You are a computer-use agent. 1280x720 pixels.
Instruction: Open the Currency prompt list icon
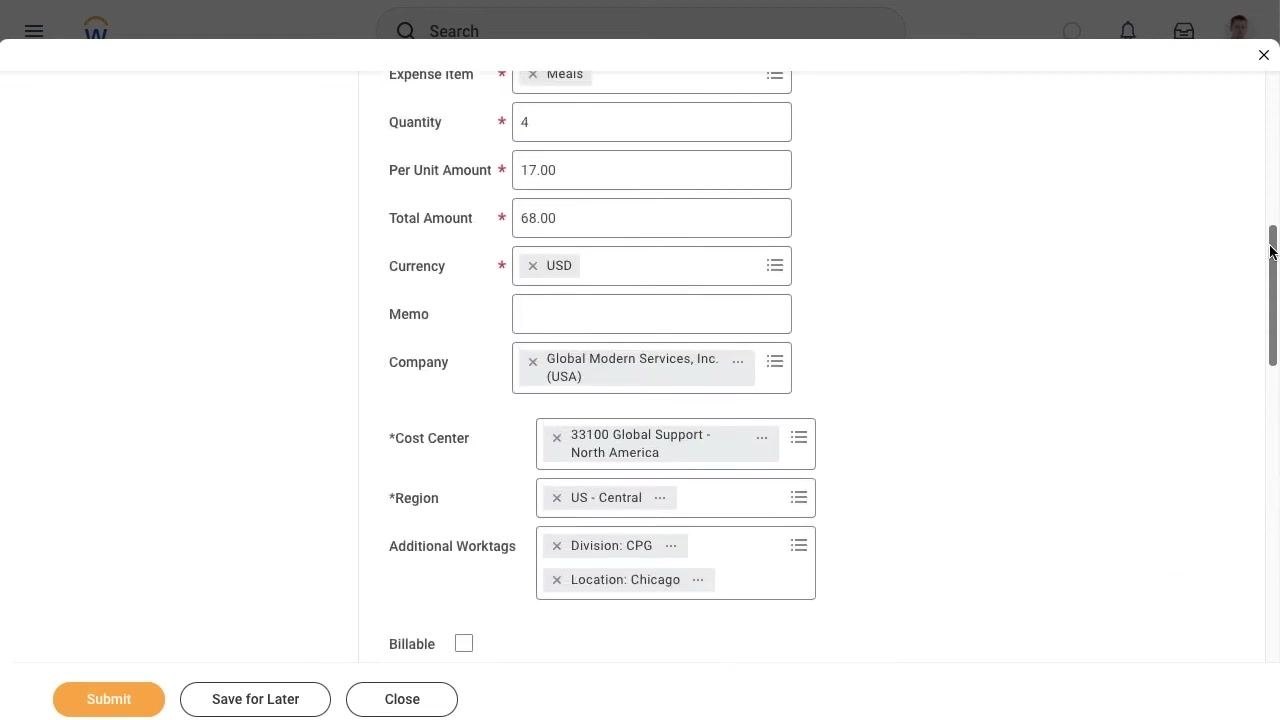pyautogui.click(x=775, y=266)
